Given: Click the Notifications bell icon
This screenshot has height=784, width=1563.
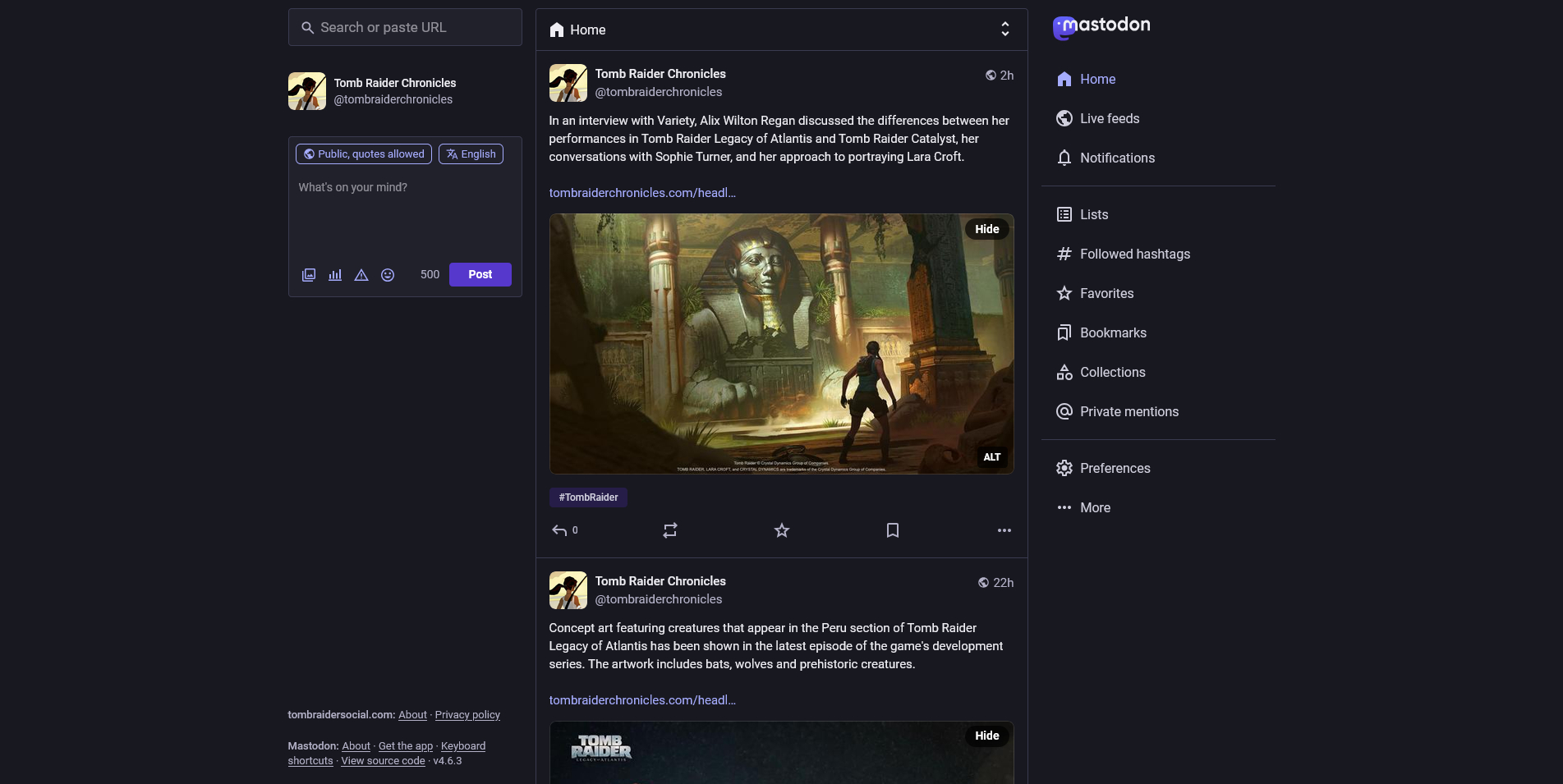Looking at the screenshot, I should click(x=1064, y=158).
